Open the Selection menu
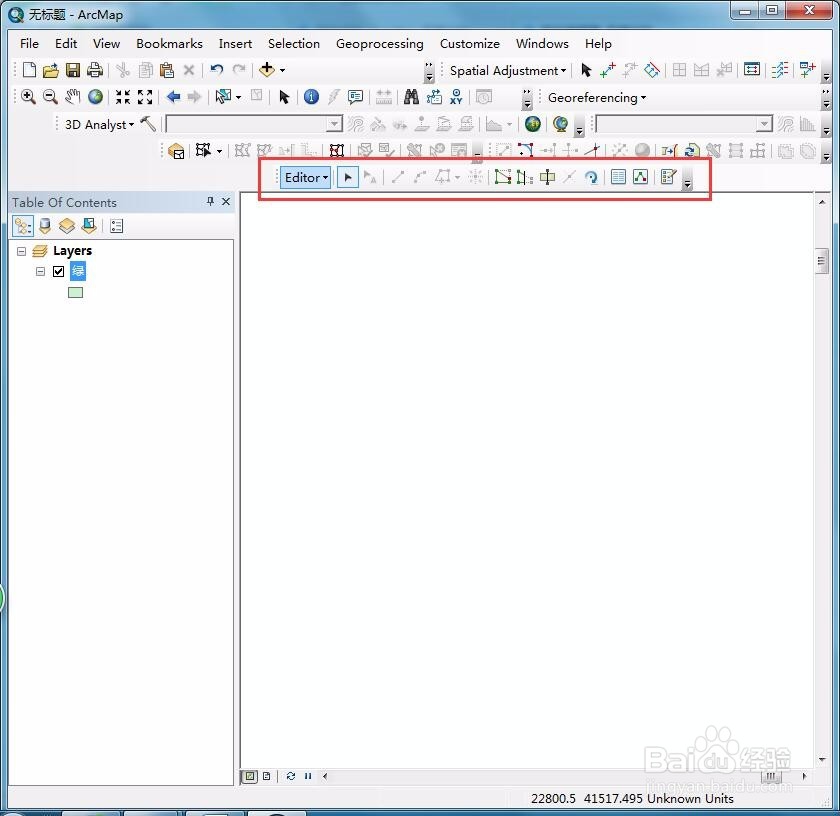 point(294,43)
